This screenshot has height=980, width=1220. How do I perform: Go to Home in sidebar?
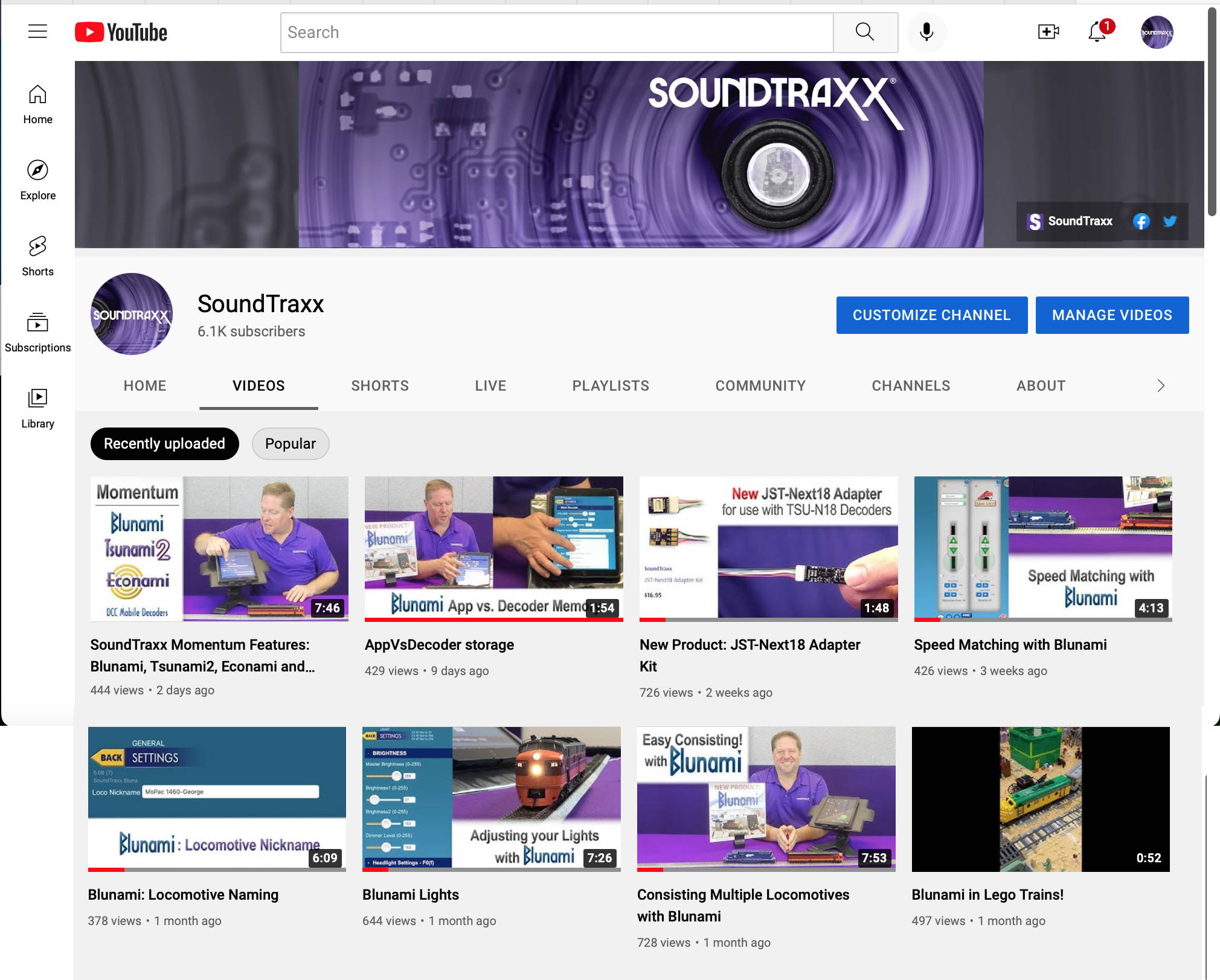[x=37, y=104]
